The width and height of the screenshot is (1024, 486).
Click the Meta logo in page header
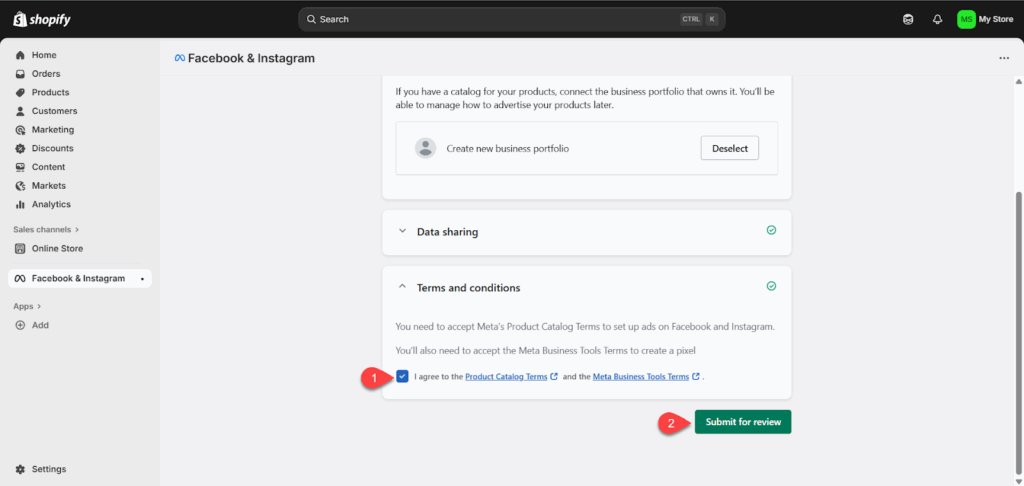point(180,58)
